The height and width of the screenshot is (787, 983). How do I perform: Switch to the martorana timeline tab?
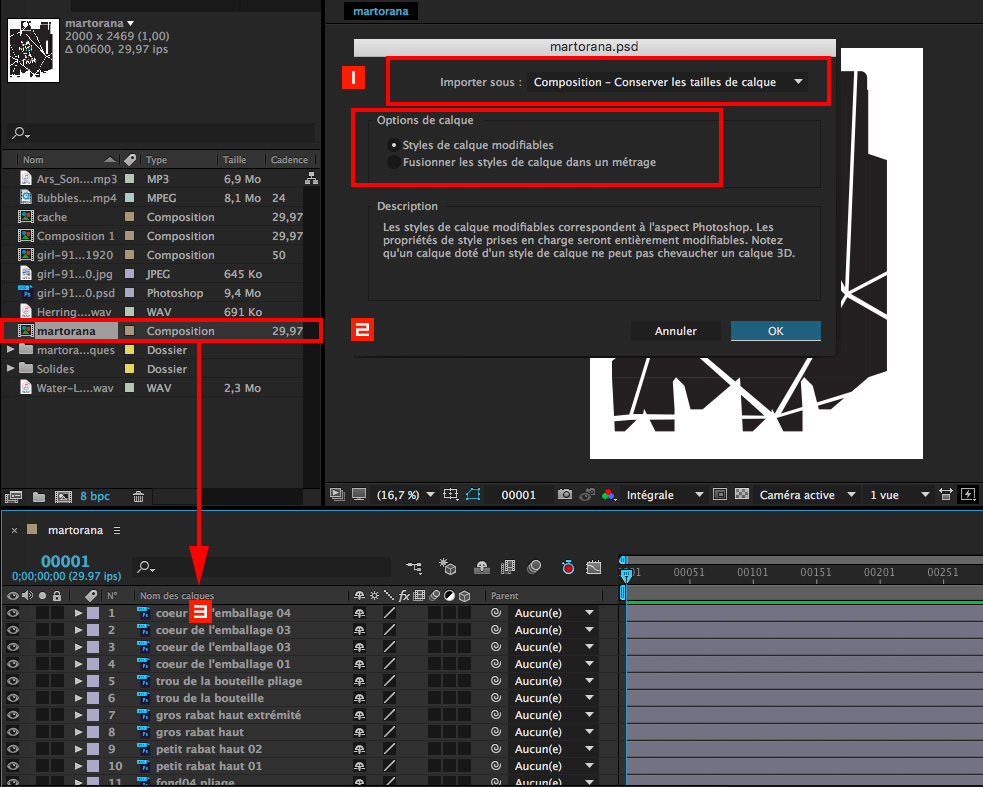point(74,530)
